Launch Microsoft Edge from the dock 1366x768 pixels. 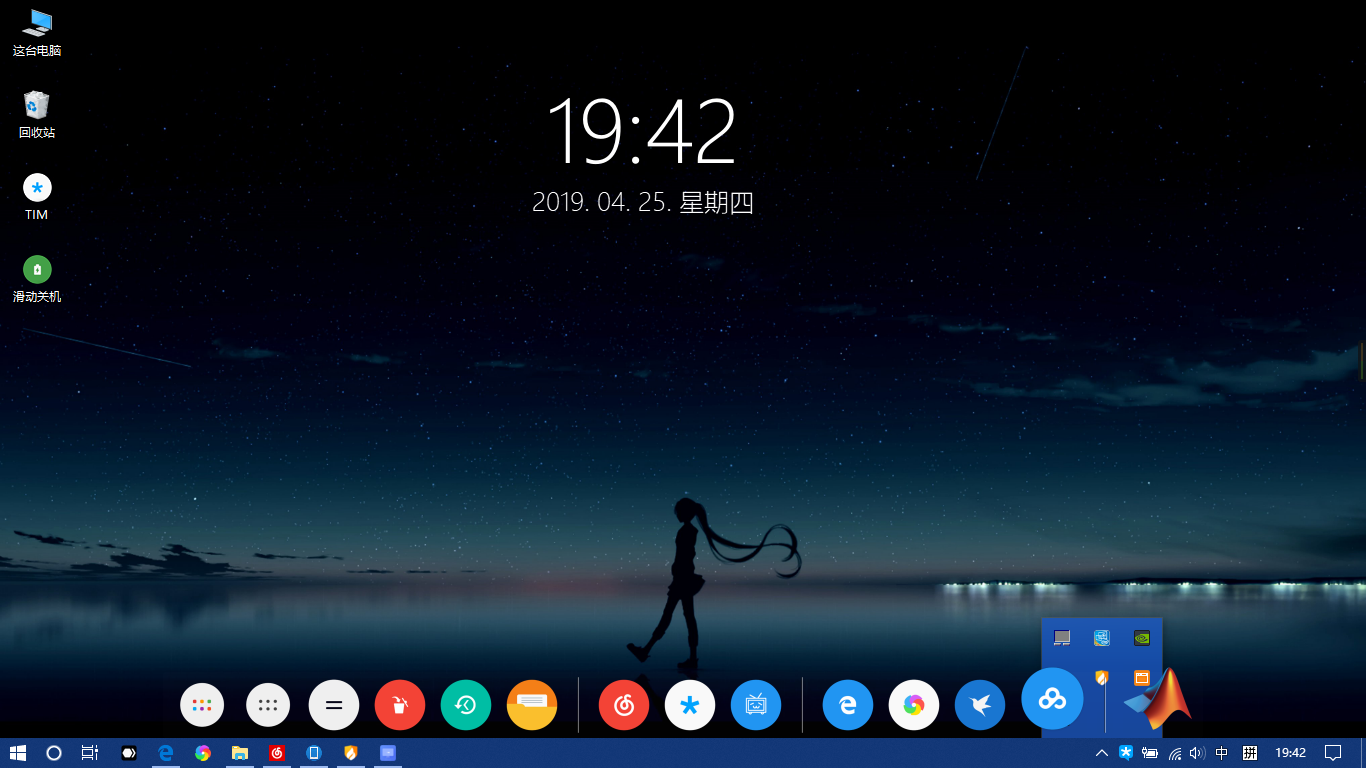pos(848,705)
